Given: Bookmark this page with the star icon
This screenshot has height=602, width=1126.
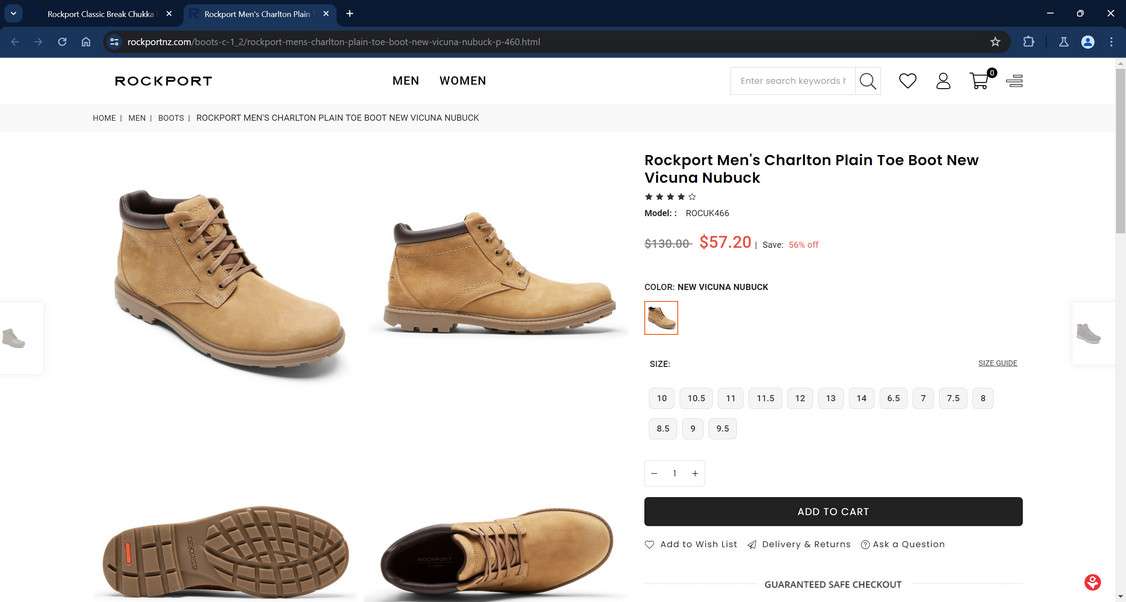Looking at the screenshot, I should (995, 42).
